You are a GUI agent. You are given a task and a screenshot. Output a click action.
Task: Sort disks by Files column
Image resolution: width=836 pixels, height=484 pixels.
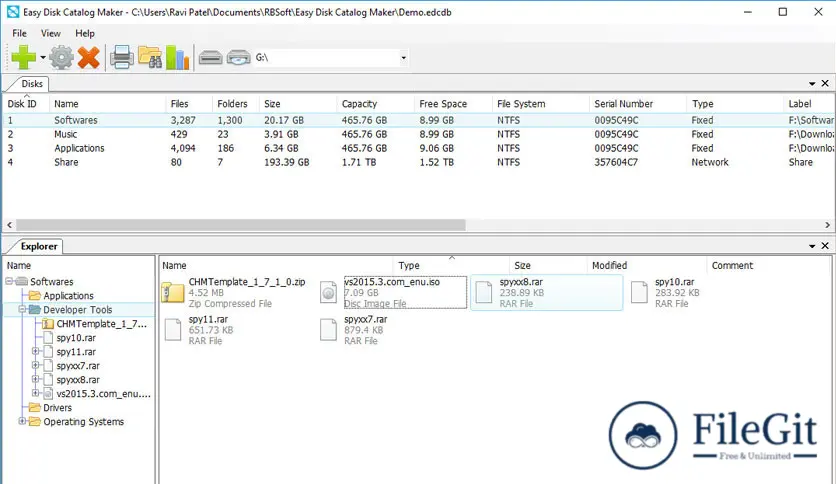click(x=189, y=104)
